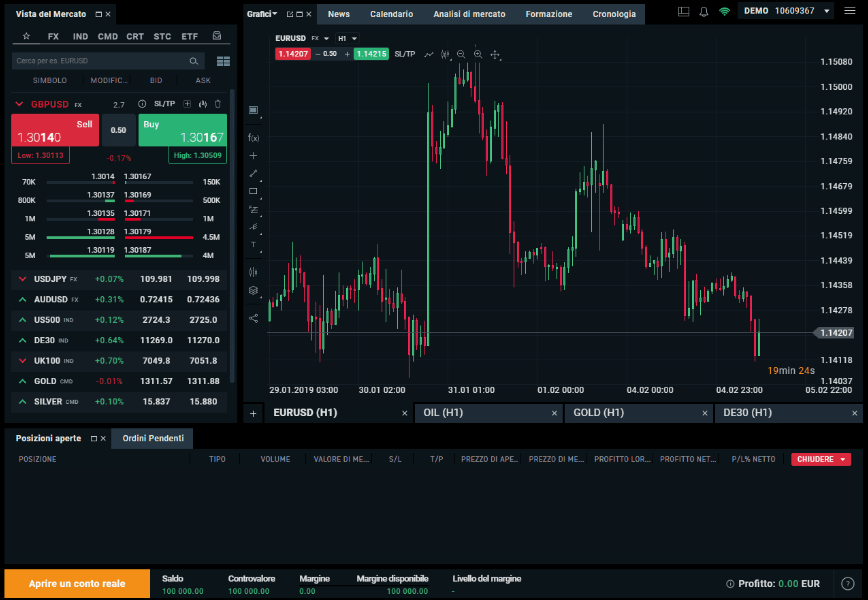Expand the USDJPY instrument row
868x600 pixels.
click(x=22, y=279)
